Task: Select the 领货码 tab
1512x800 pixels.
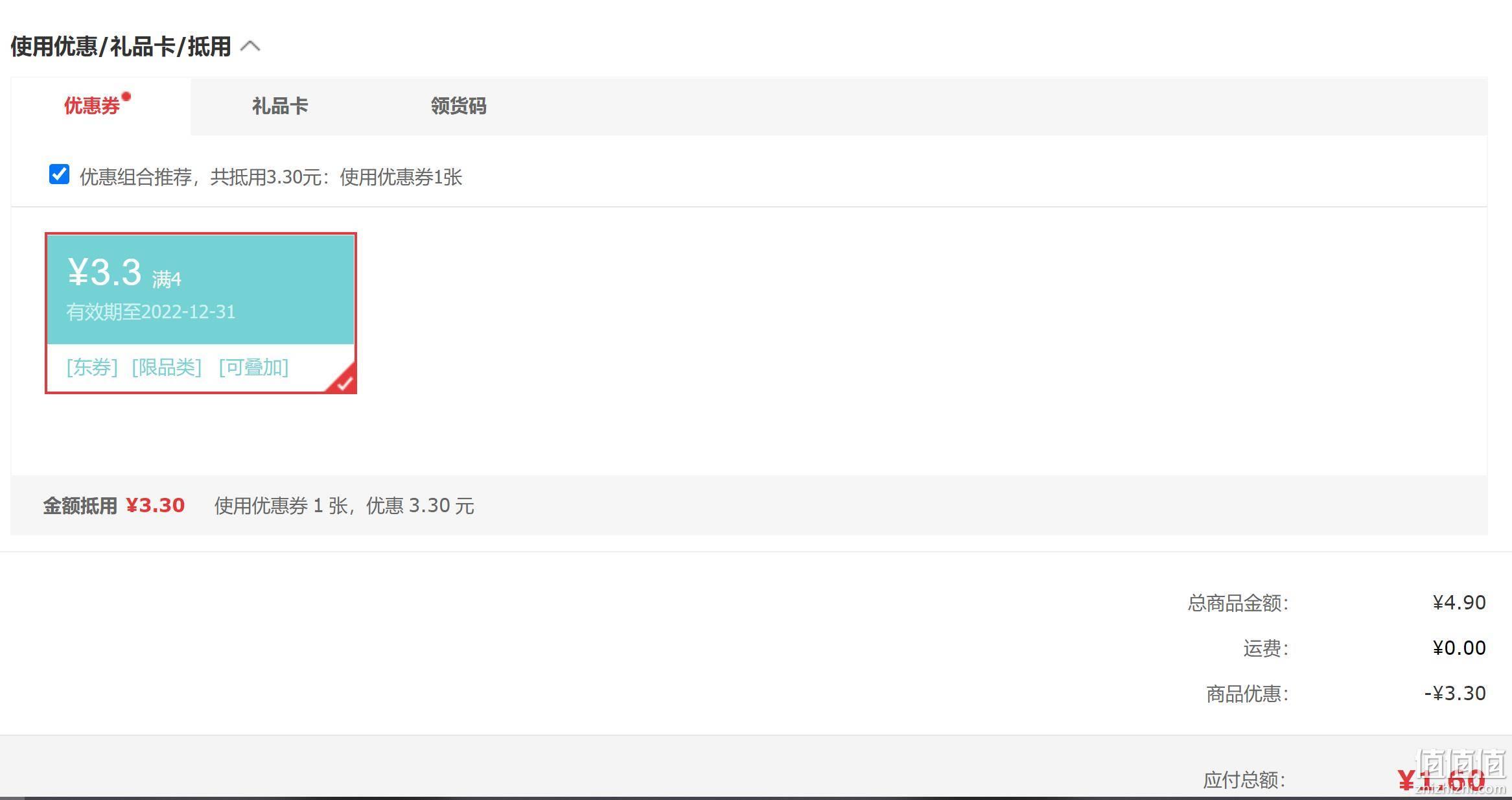Action: [459, 106]
